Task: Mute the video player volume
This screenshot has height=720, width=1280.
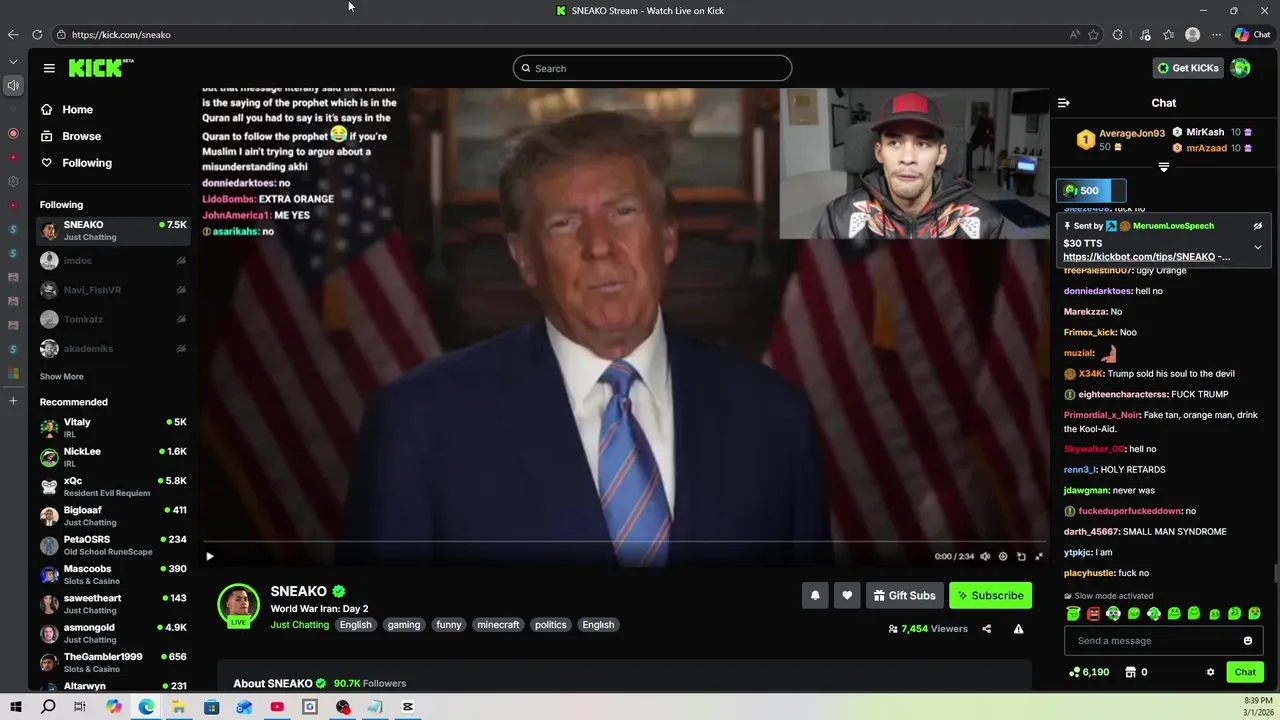Action: 985,557
